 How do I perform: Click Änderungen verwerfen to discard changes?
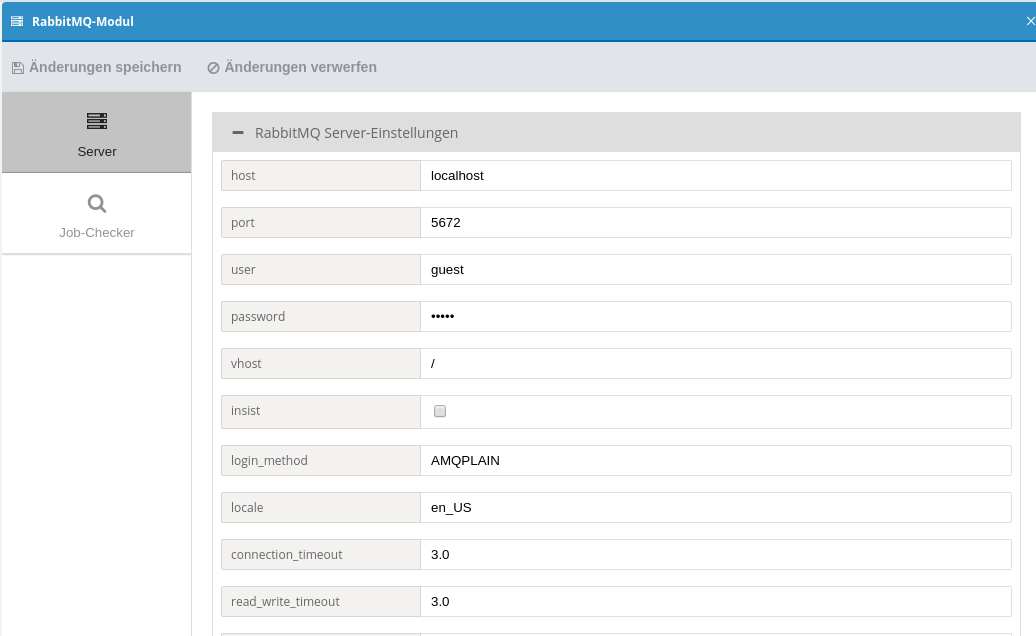coord(292,67)
